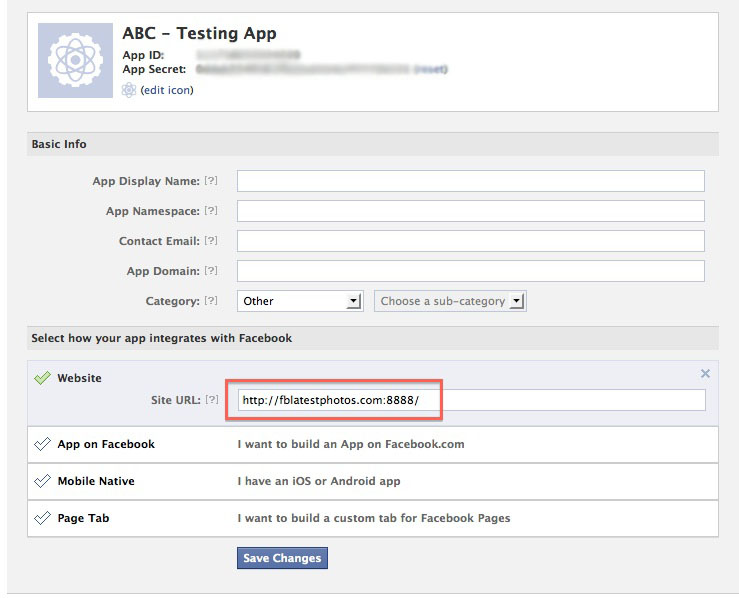Image resolution: width=739 pixels, height=598 pixels.
Task: Expand the App on Facebook row
Action: point(373,444)
